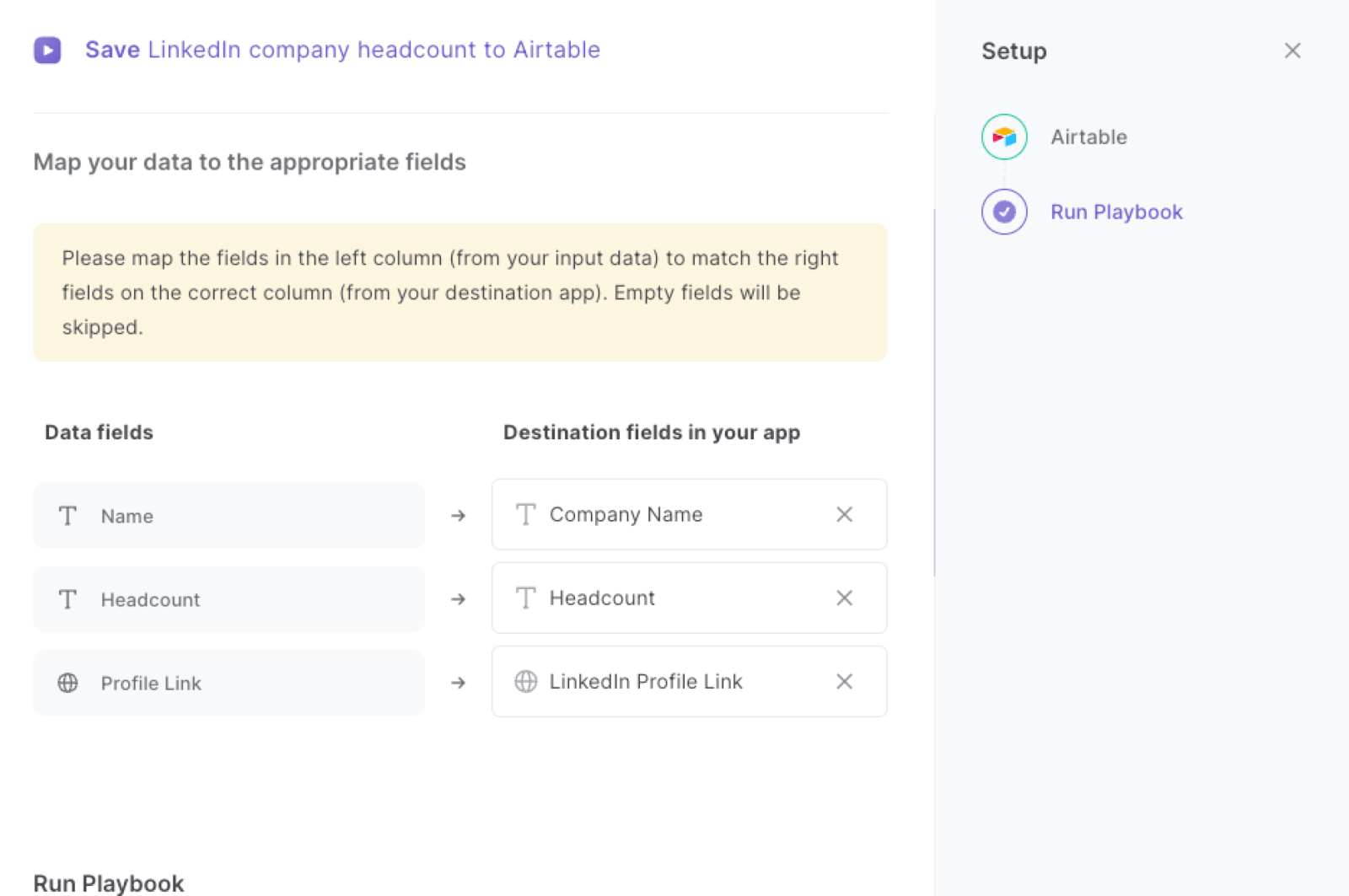Close the Setup panel
Screen dimensions: 1349x896
[1293, 51]
